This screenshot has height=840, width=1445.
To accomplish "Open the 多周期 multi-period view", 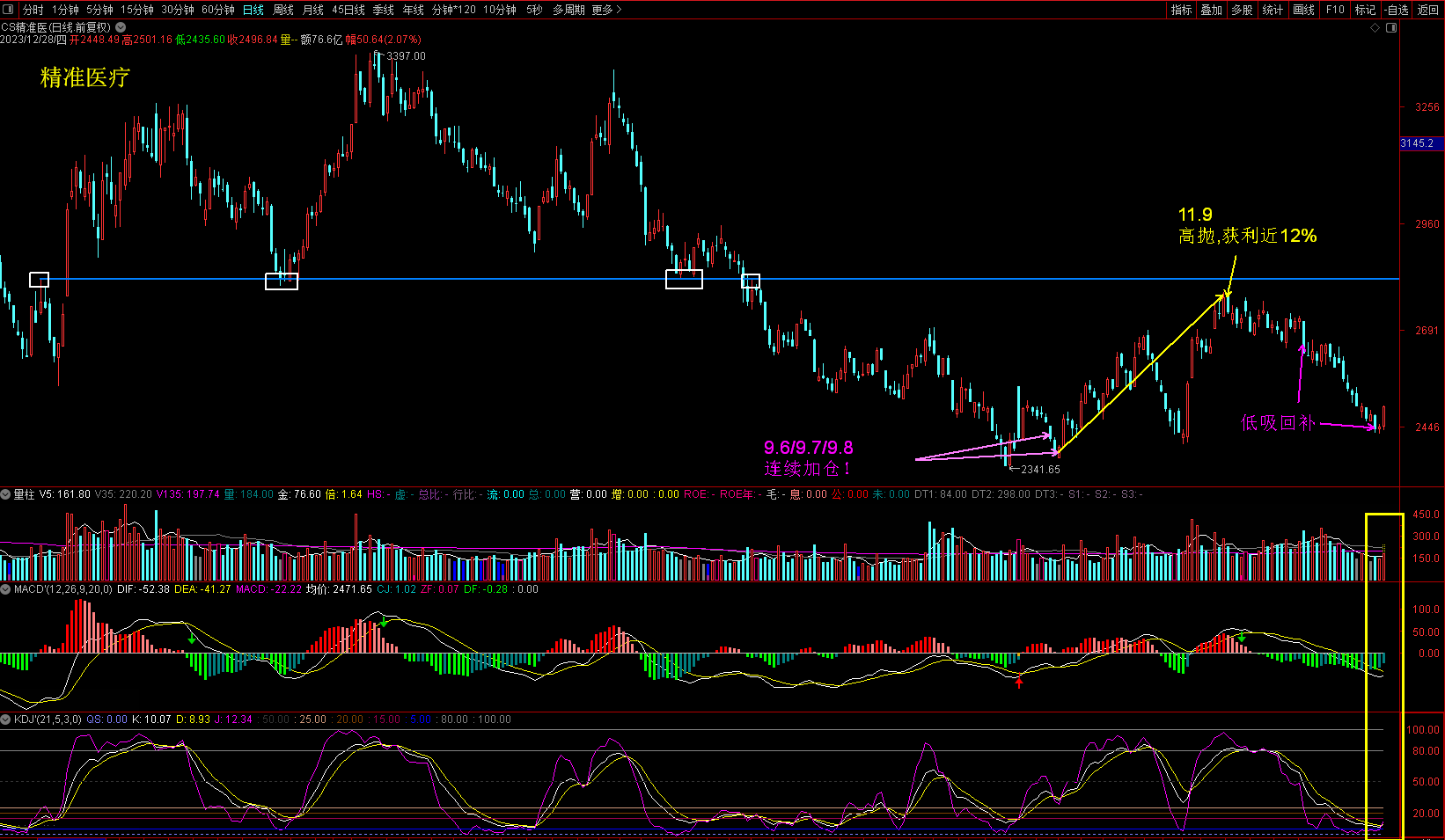I will [x=569, y=10].
